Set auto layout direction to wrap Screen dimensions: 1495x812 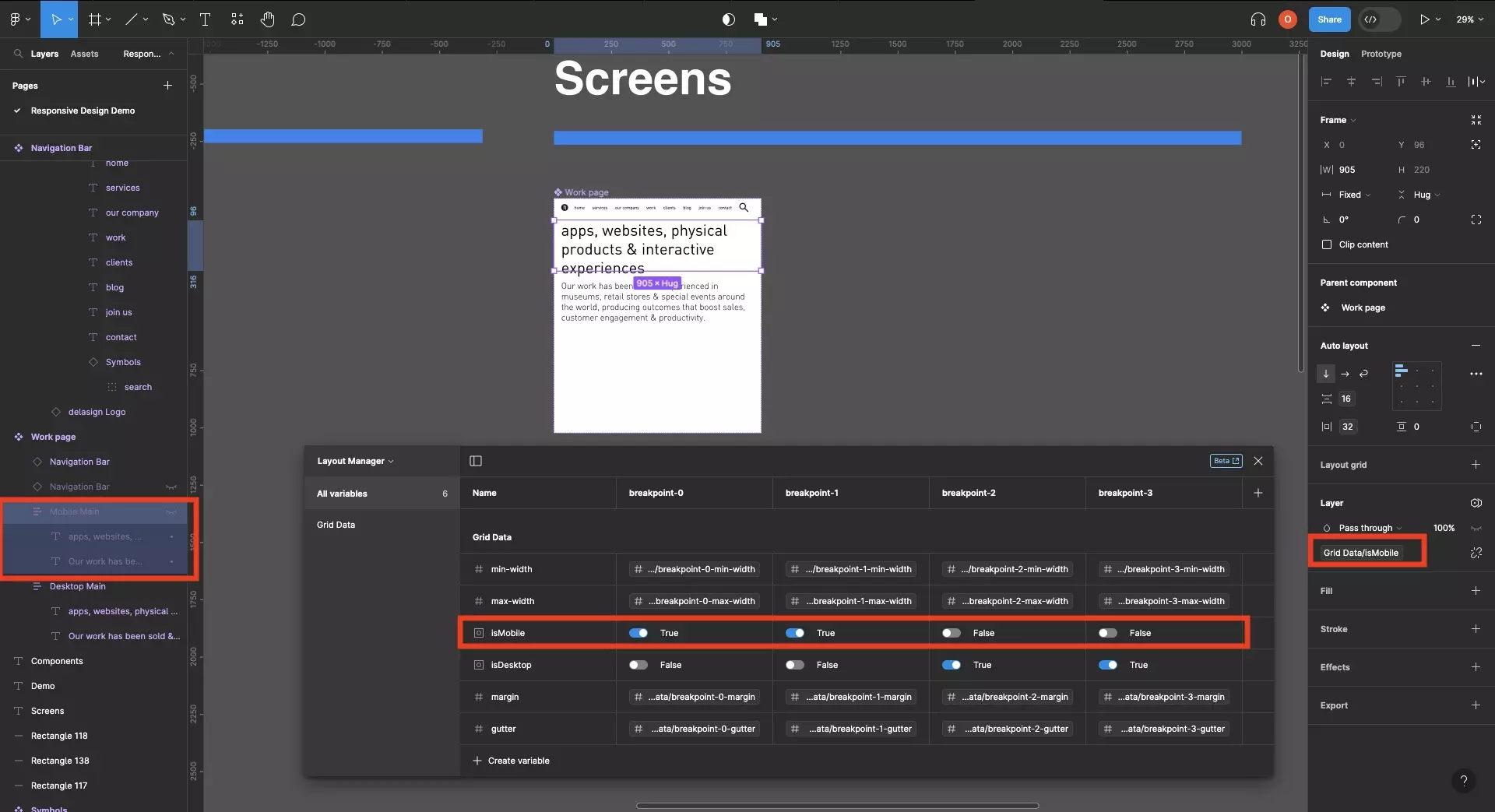pyautogui.click(x=1363, y=374)
